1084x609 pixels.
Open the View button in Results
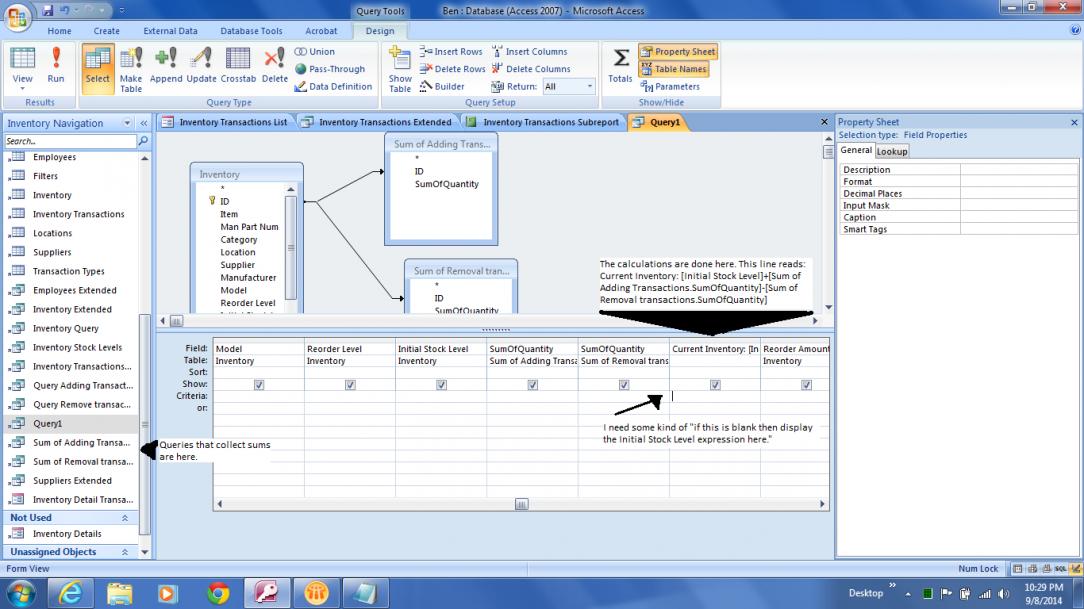(22, 68)
